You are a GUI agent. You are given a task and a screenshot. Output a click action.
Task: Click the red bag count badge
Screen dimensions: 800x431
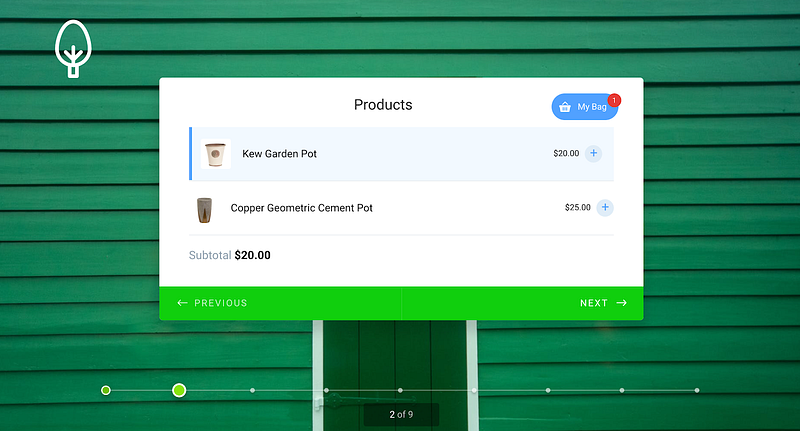tap(614, 100)
